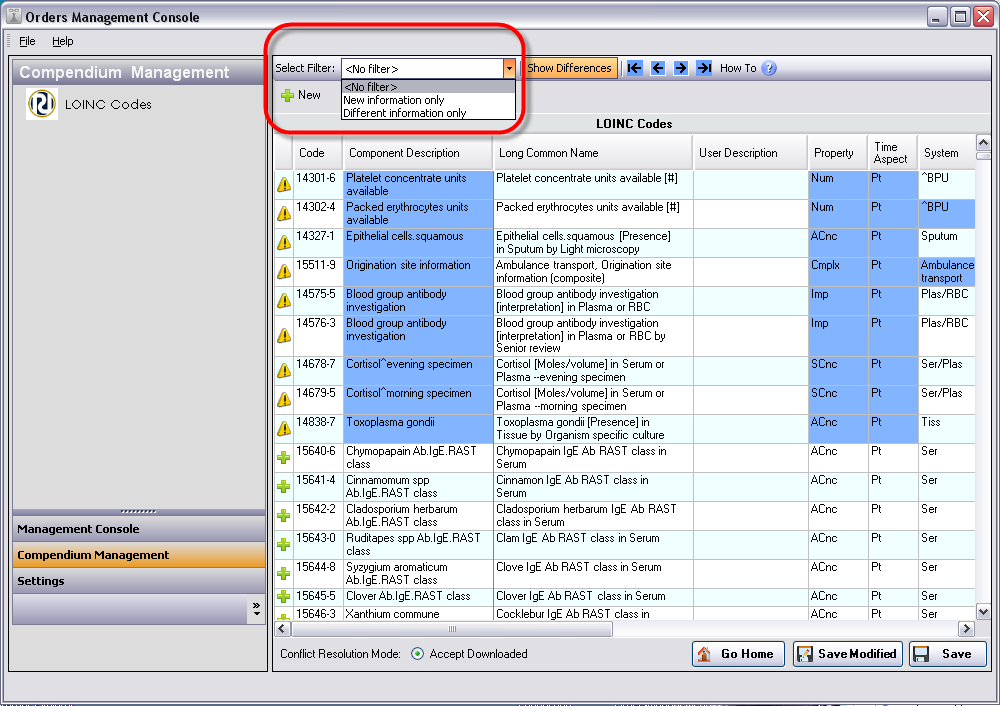
Task: Click warning icon for code 15511-9
Action: (x=284, y=272)
